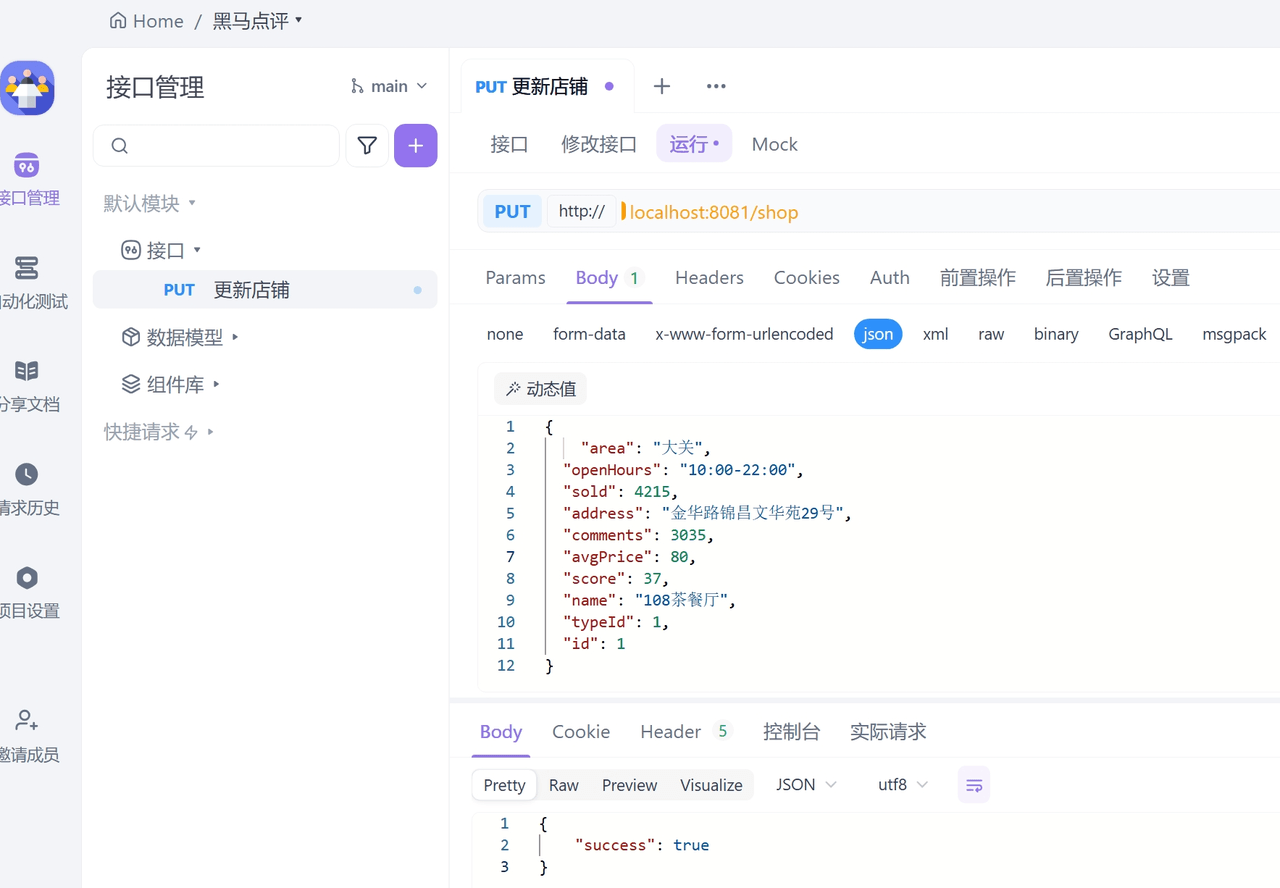Viewport: 1280px width, 888px height.
Task: Open the main branch dropdown
Action: (389, 87)
